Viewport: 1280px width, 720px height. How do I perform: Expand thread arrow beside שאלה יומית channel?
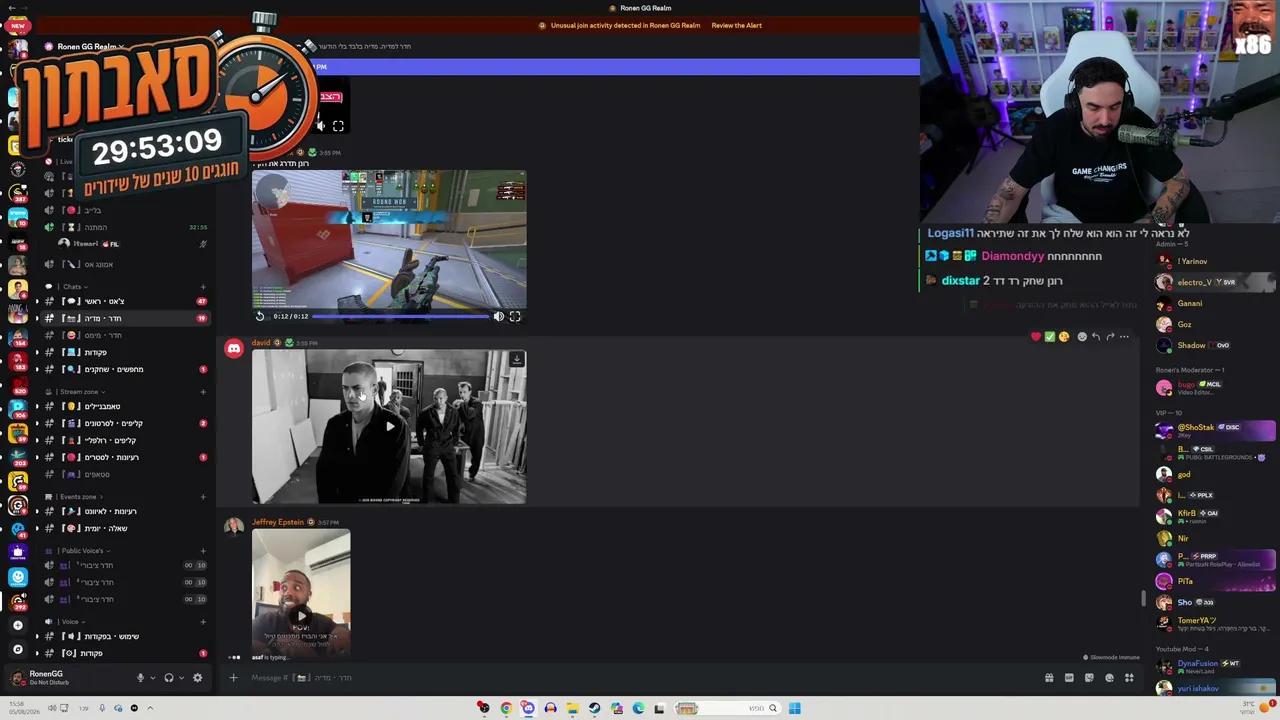[x=37, y=528]
